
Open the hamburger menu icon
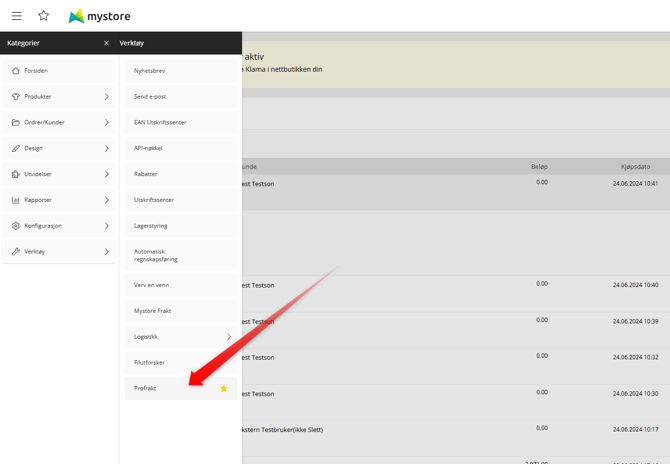(x=17, y=16)
